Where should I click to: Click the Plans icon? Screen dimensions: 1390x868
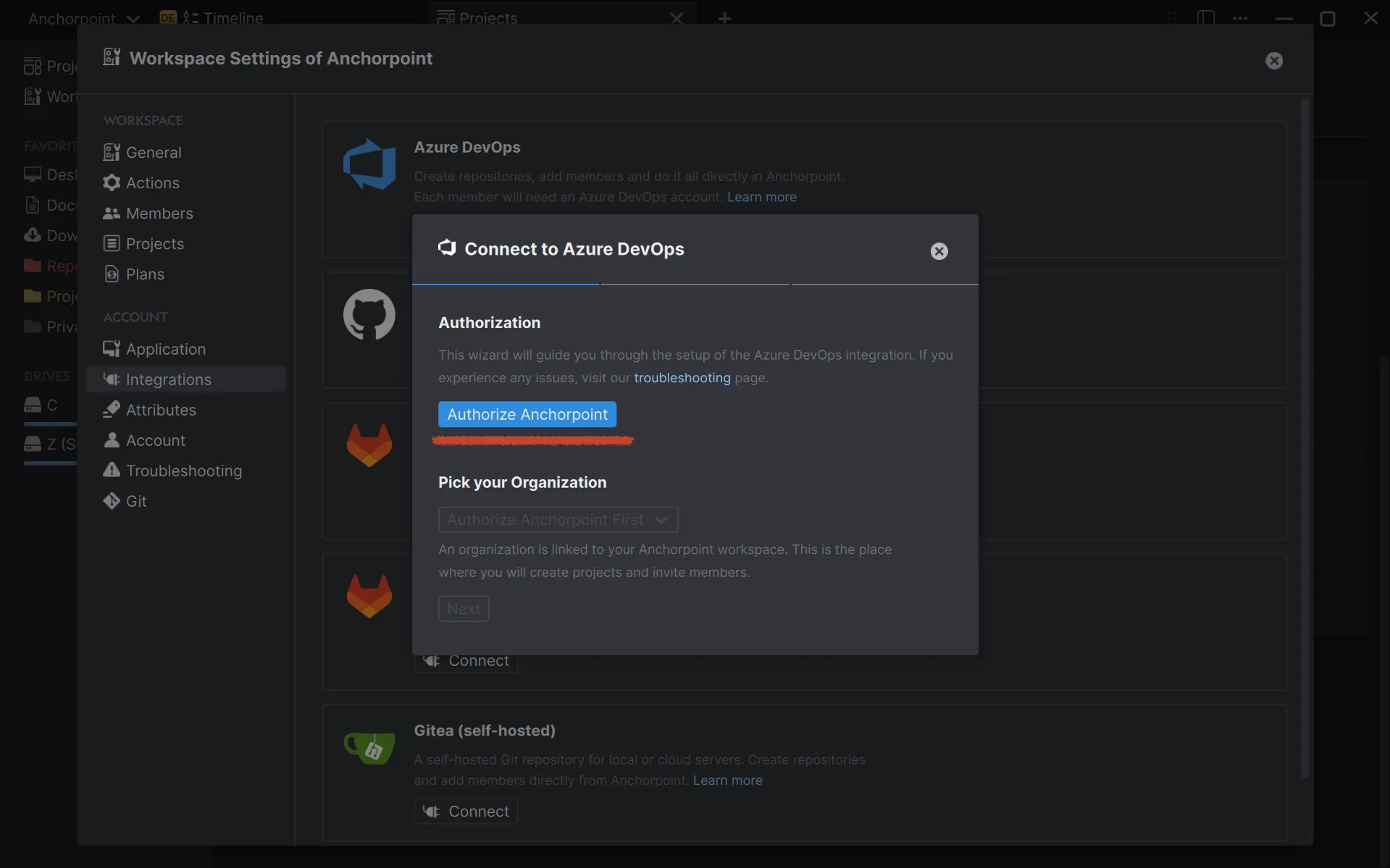(x=112, y=274)
